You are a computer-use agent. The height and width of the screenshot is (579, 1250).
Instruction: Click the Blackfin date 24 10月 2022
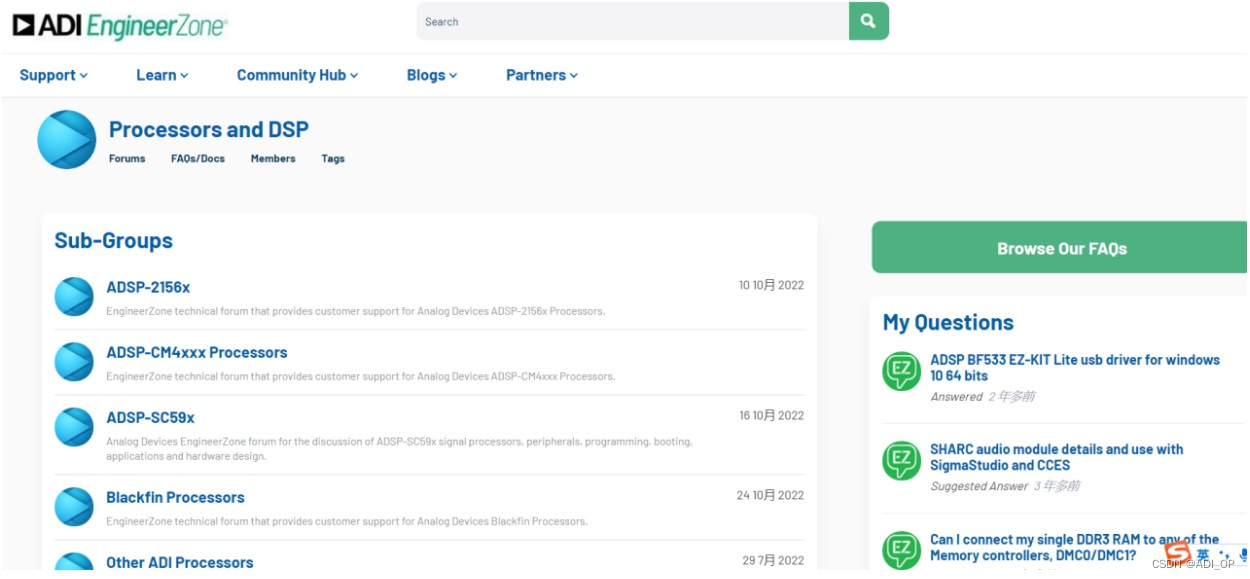tap(770, 495)
